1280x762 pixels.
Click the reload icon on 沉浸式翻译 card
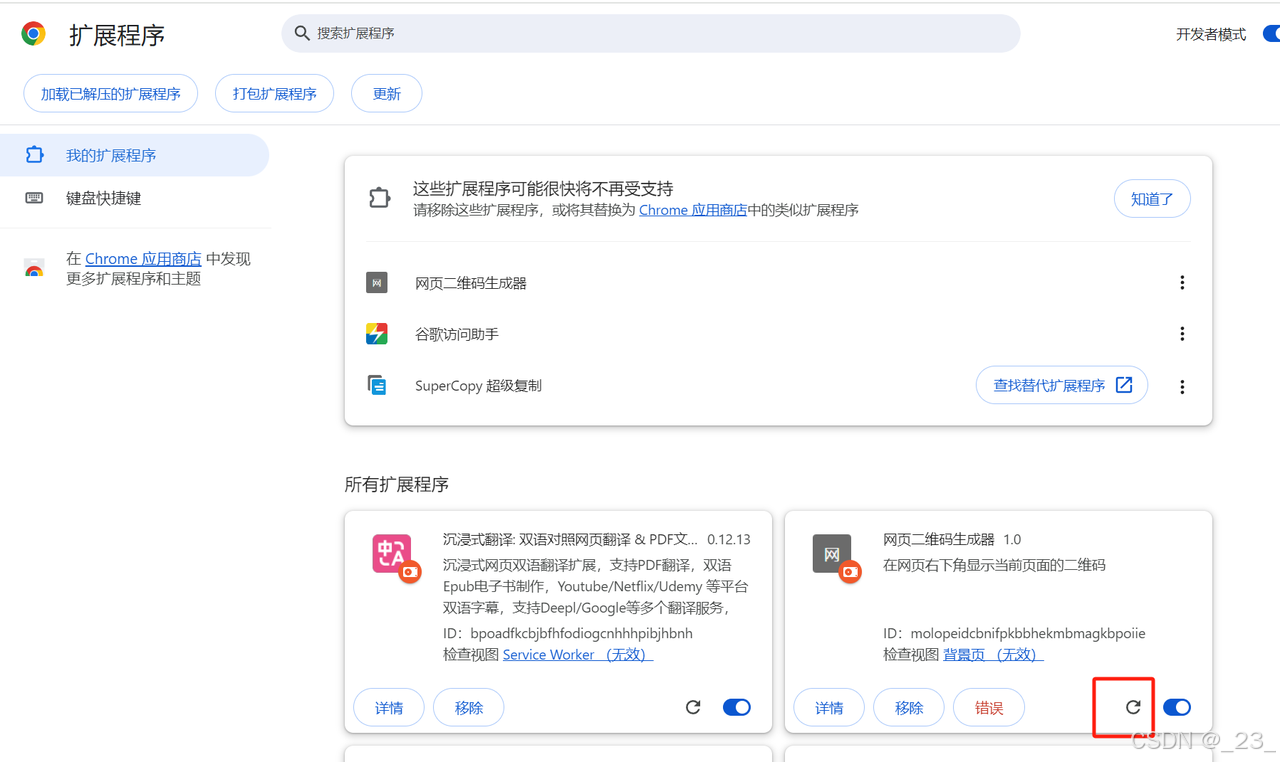pyautogui.click(x=693, y=707)
